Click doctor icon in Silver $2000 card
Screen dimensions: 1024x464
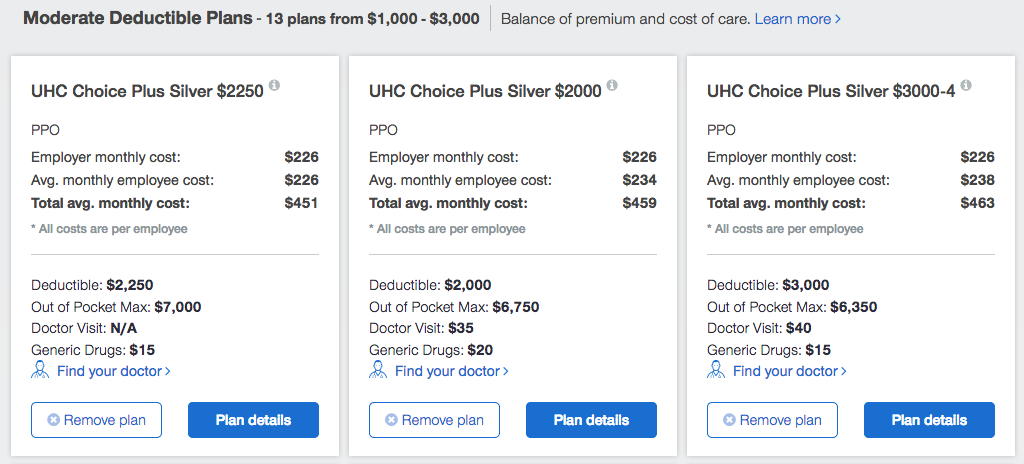coord(378,371)
